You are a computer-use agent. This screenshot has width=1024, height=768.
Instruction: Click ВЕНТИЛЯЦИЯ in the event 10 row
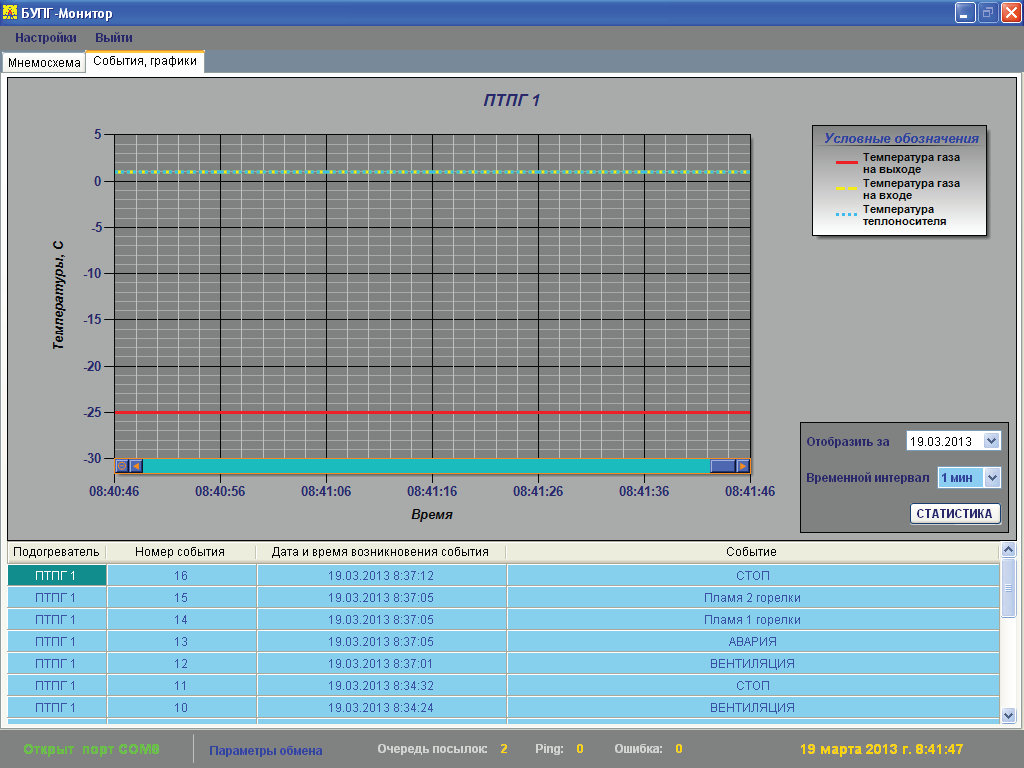[x=753, y=707]
